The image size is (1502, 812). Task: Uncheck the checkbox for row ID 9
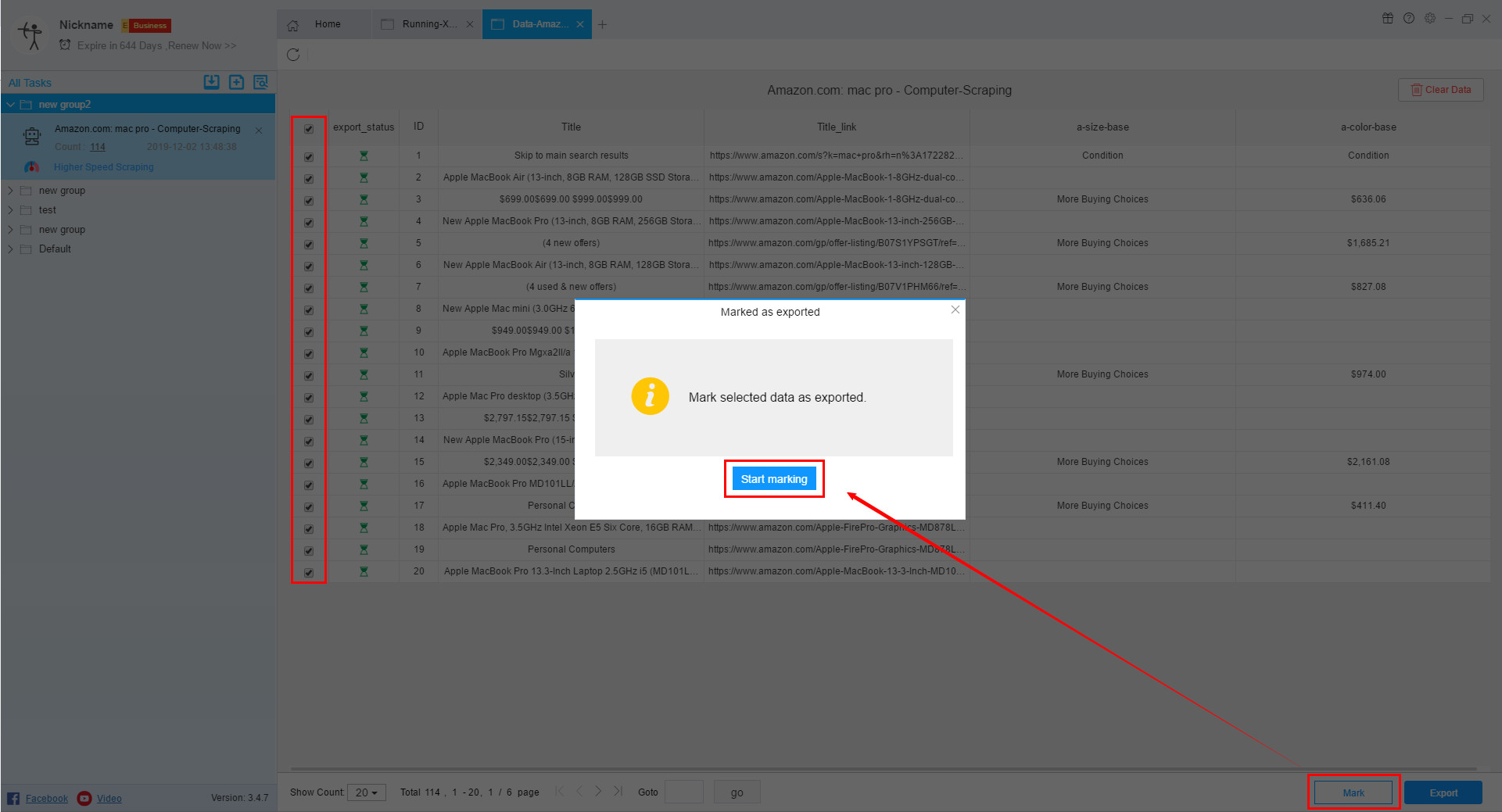coord(309,332)
